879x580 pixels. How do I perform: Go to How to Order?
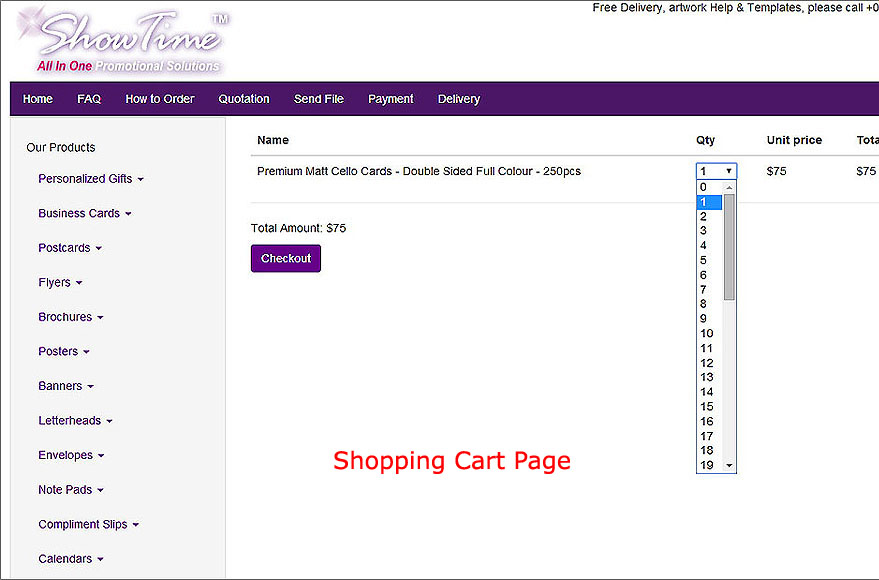(x=160, y=99)
